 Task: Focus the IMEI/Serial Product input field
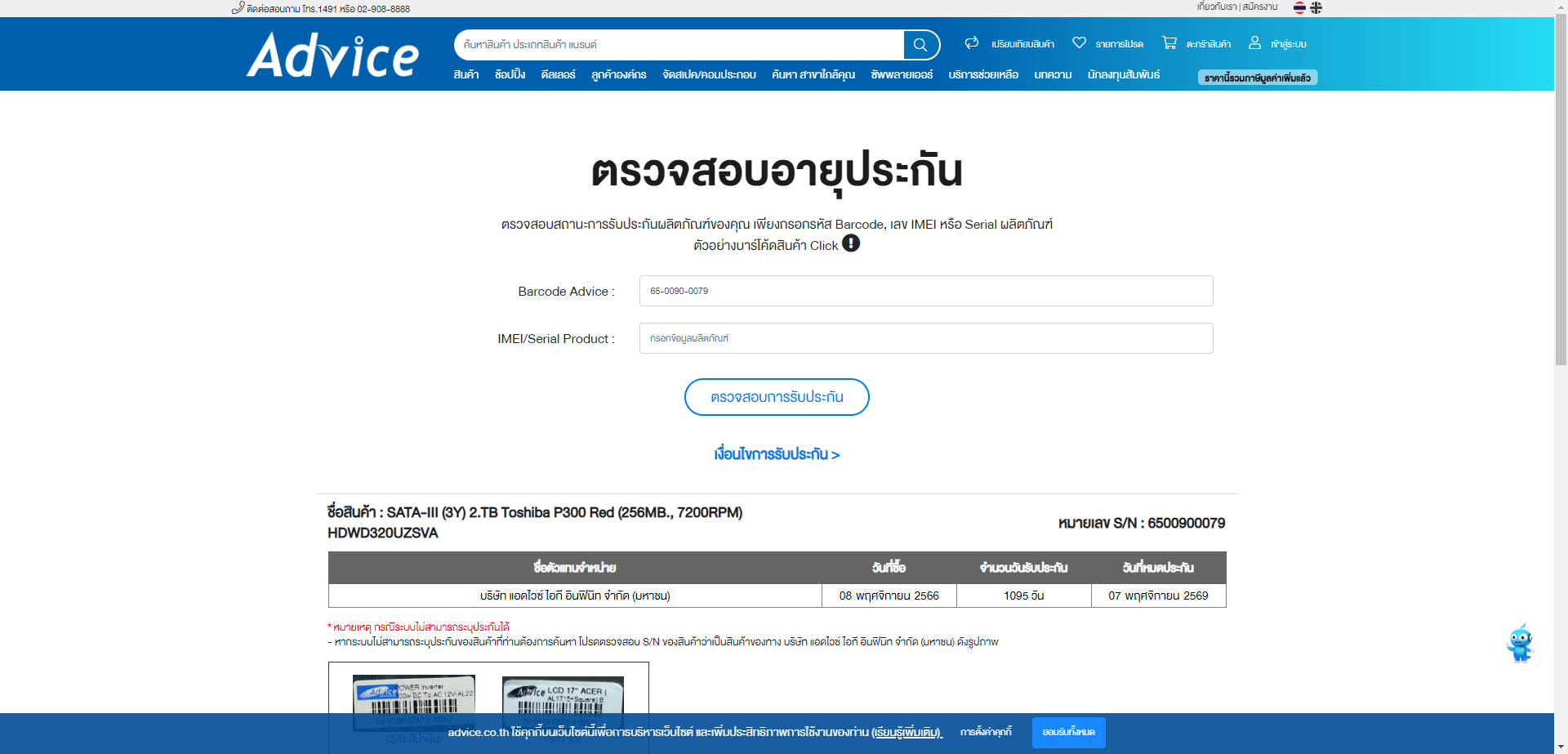pyautogui.click(x=925, y=338)
